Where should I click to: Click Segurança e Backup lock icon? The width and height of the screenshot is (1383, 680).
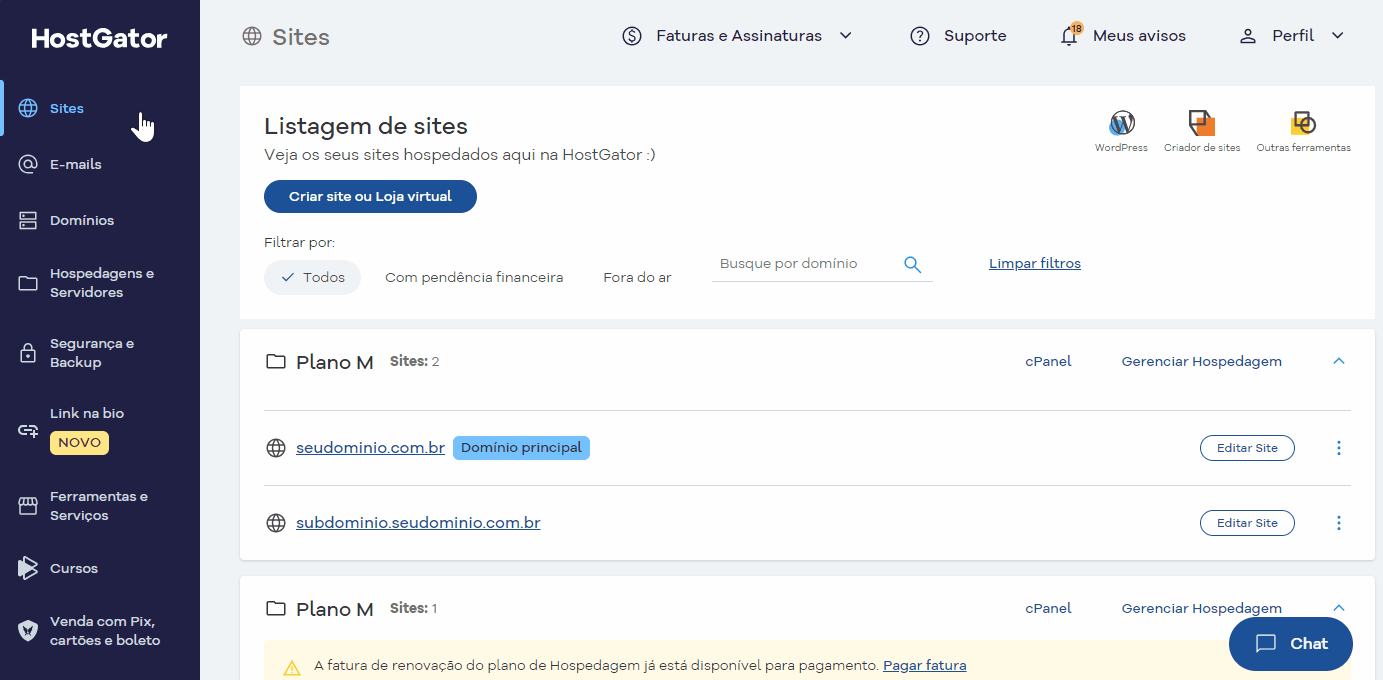tap(28, 353)
